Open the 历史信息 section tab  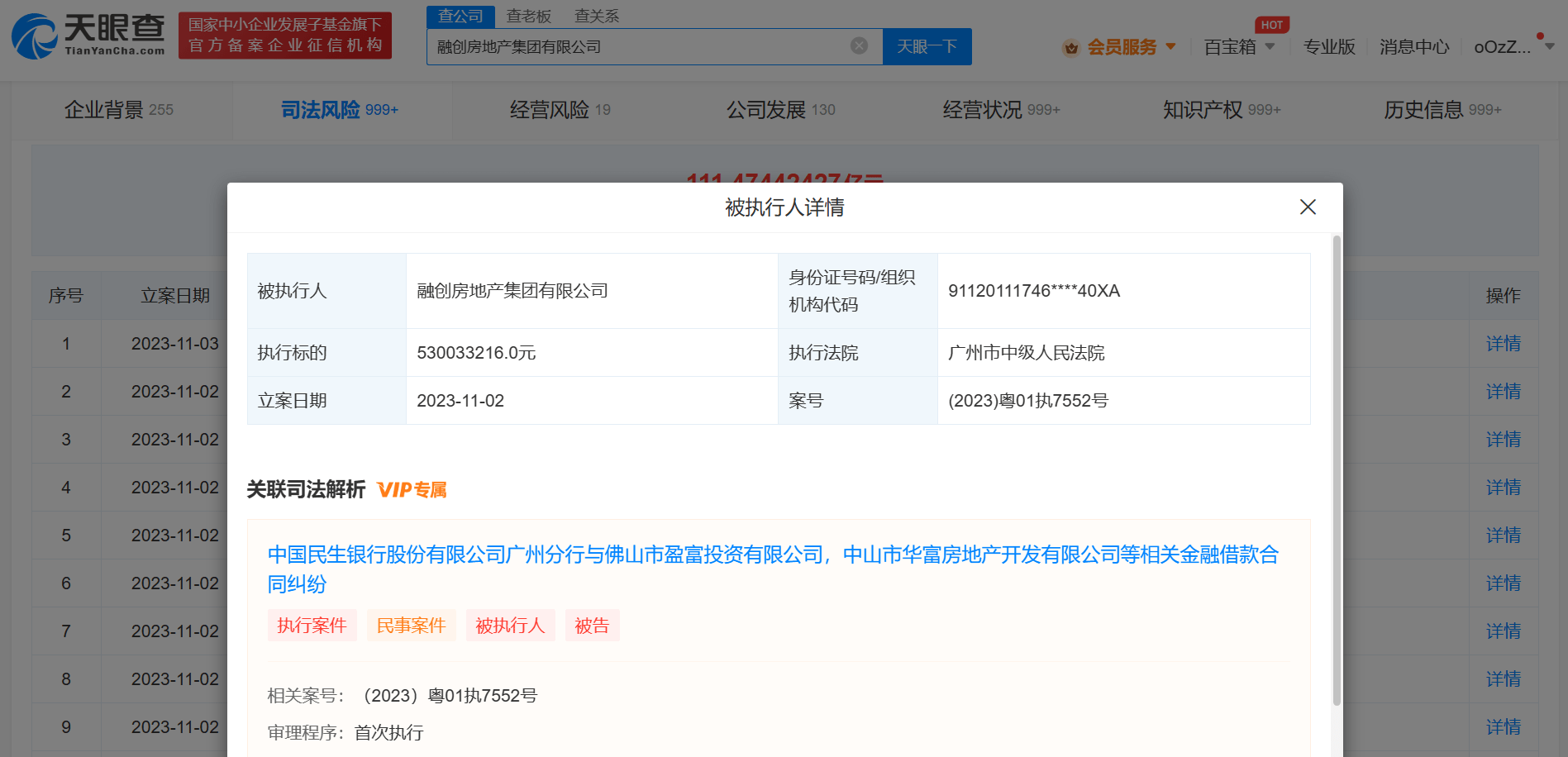coord(1442,110)
